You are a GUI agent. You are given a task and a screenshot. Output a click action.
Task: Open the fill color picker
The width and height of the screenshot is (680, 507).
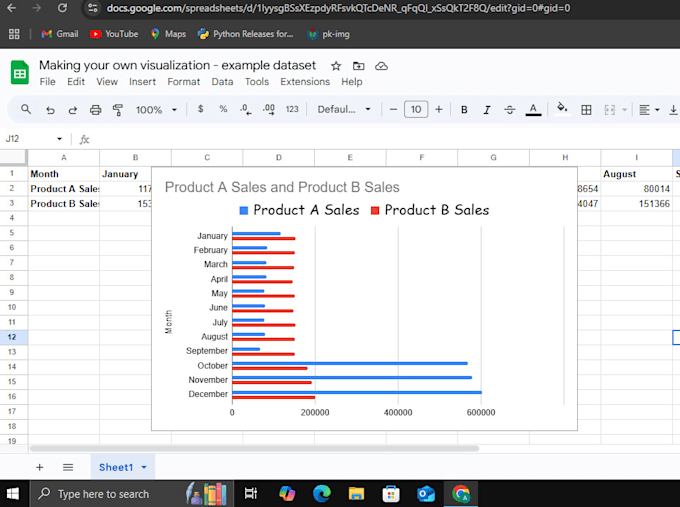(562, 108)
